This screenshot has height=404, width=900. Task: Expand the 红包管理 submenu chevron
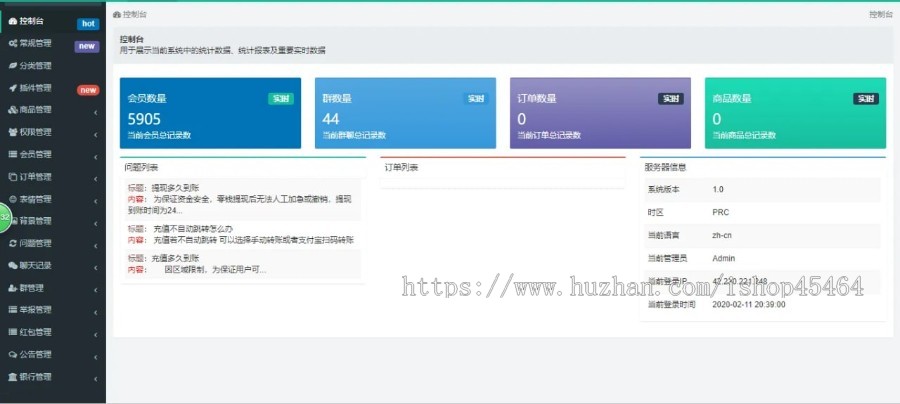pos(95,335)
